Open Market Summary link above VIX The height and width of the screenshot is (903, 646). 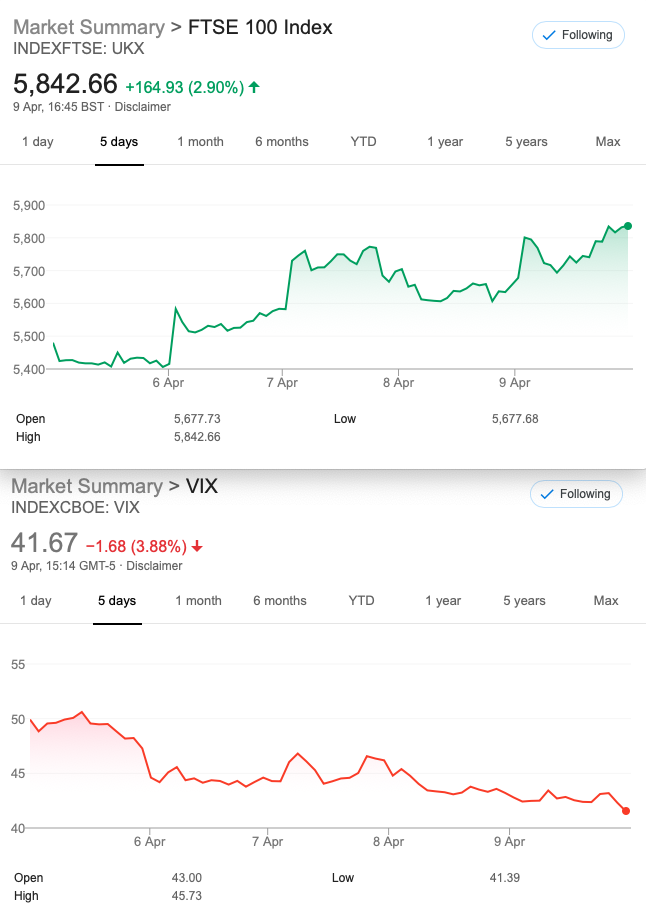(87, 487)
